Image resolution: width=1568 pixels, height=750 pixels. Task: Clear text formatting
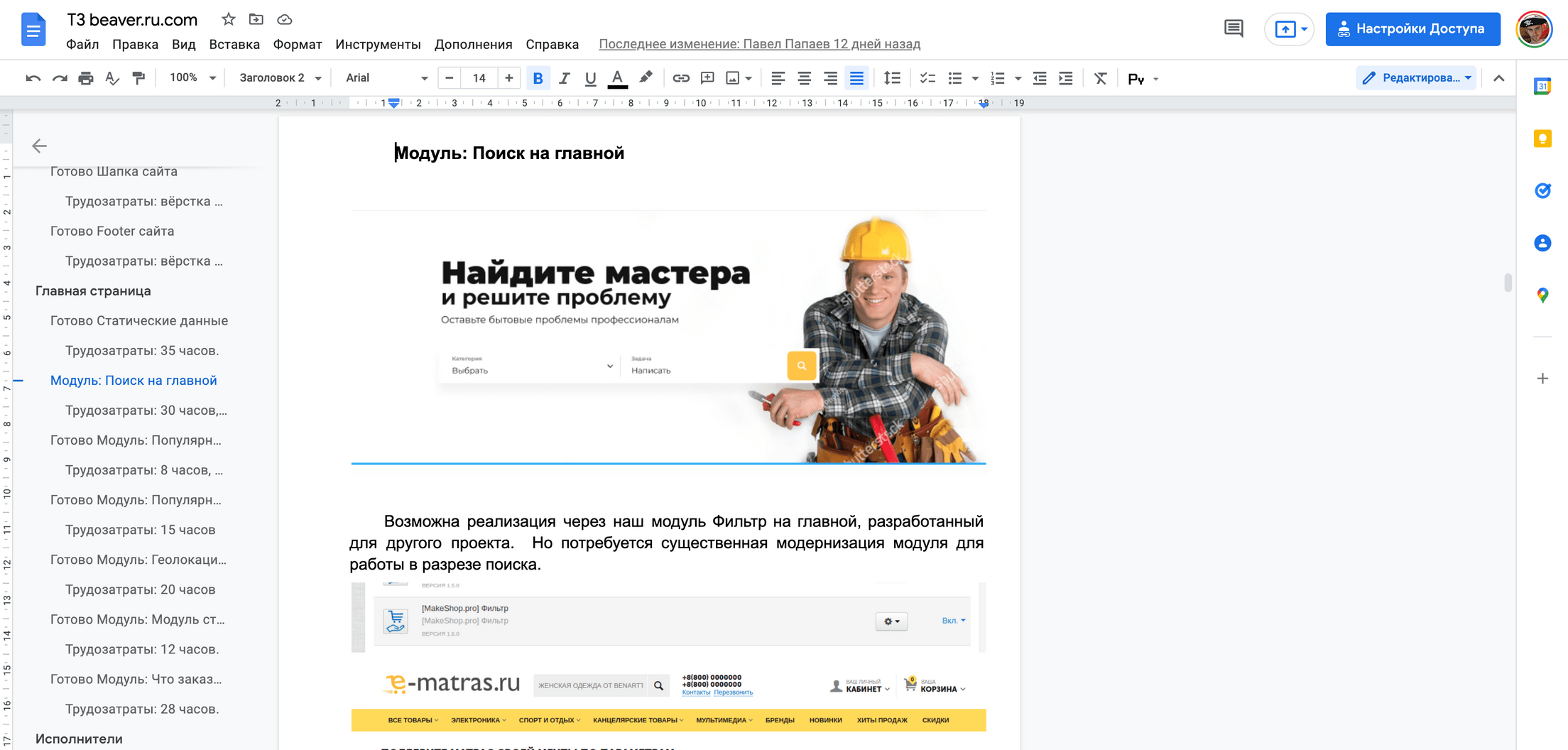(1100, 78)
